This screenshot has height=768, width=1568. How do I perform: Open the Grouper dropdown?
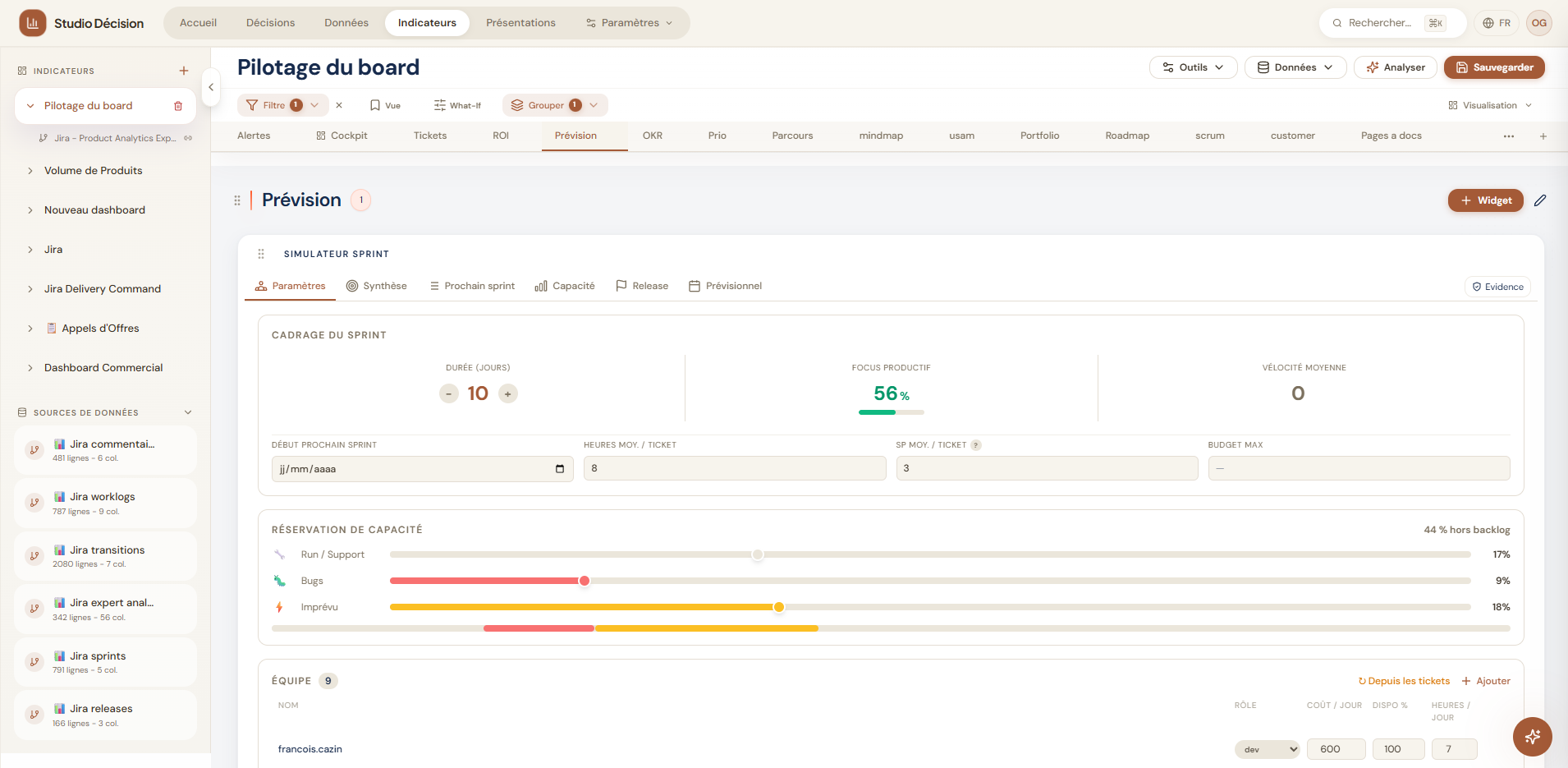tap(555, 105)
